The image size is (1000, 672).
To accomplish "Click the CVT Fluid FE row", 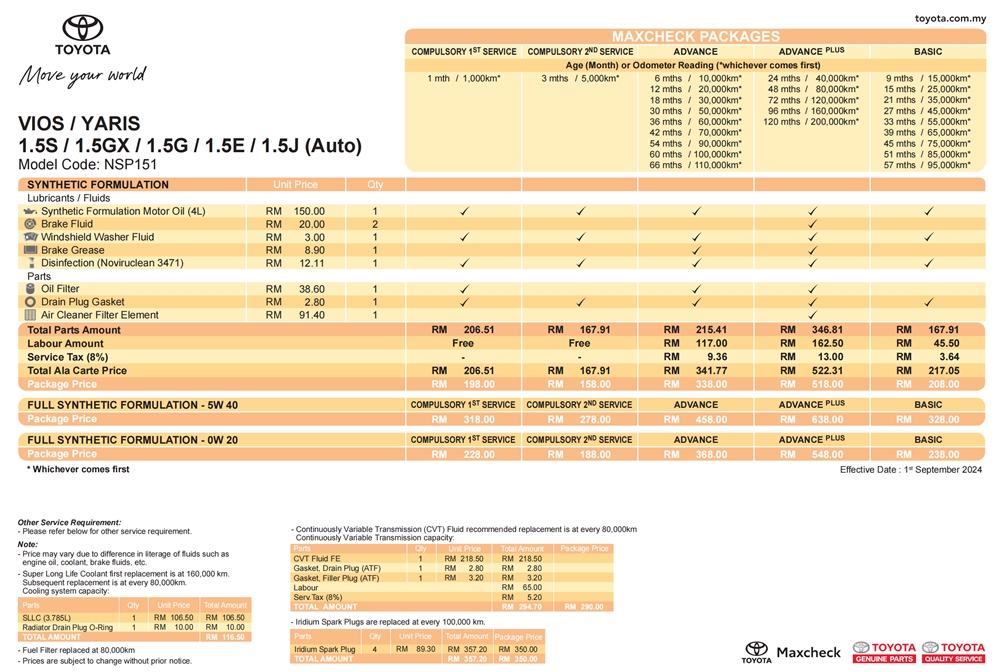I will coord(452,559).
